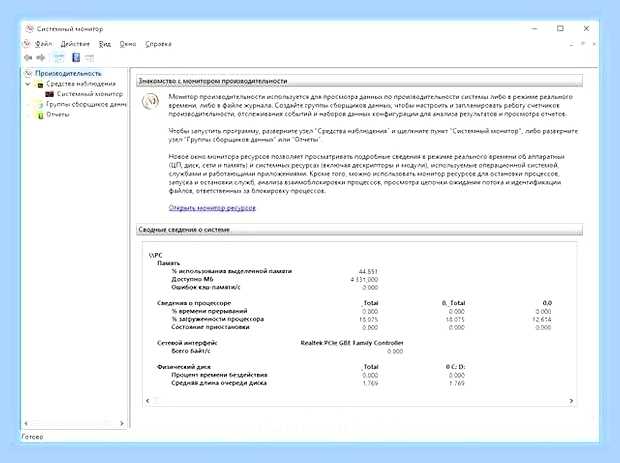Click the 0,_Total processor column header
620x463 pixels.
pyautogui.click(x=454, y=303)
